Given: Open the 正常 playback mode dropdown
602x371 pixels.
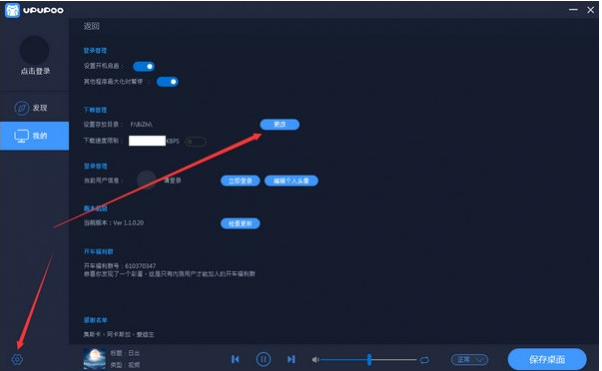Looking at the screenshot, I should tap(470, 359).
